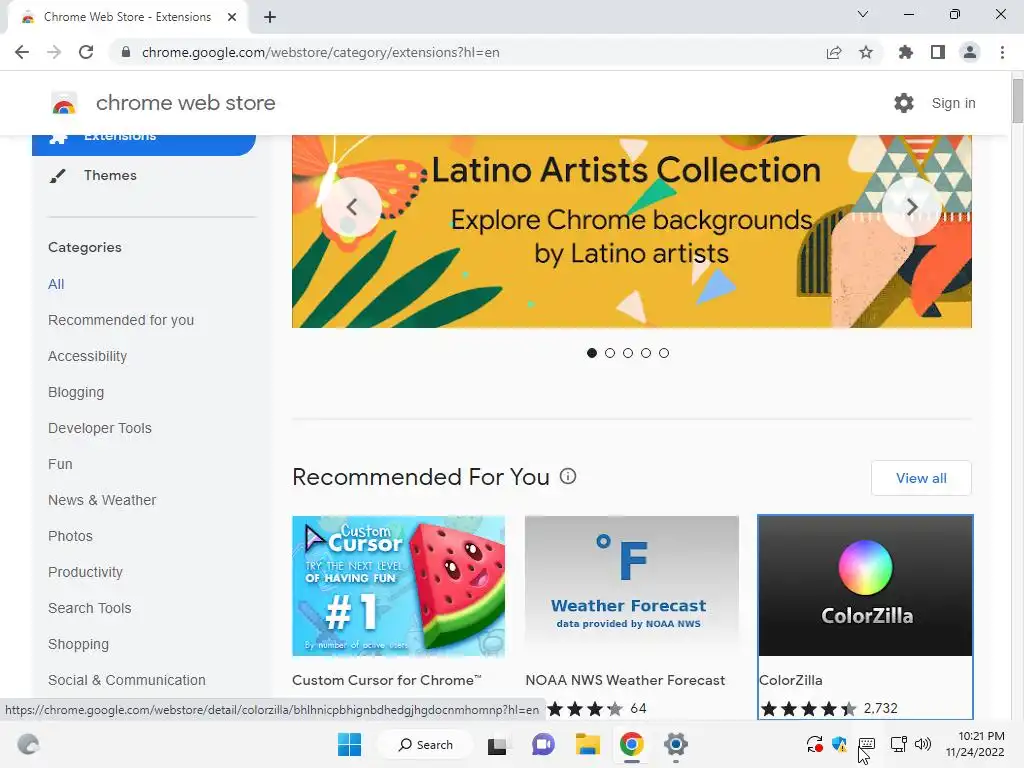Expand the tab search chevron
This screenshot has height=768, width=1024.
coord(863,14)
